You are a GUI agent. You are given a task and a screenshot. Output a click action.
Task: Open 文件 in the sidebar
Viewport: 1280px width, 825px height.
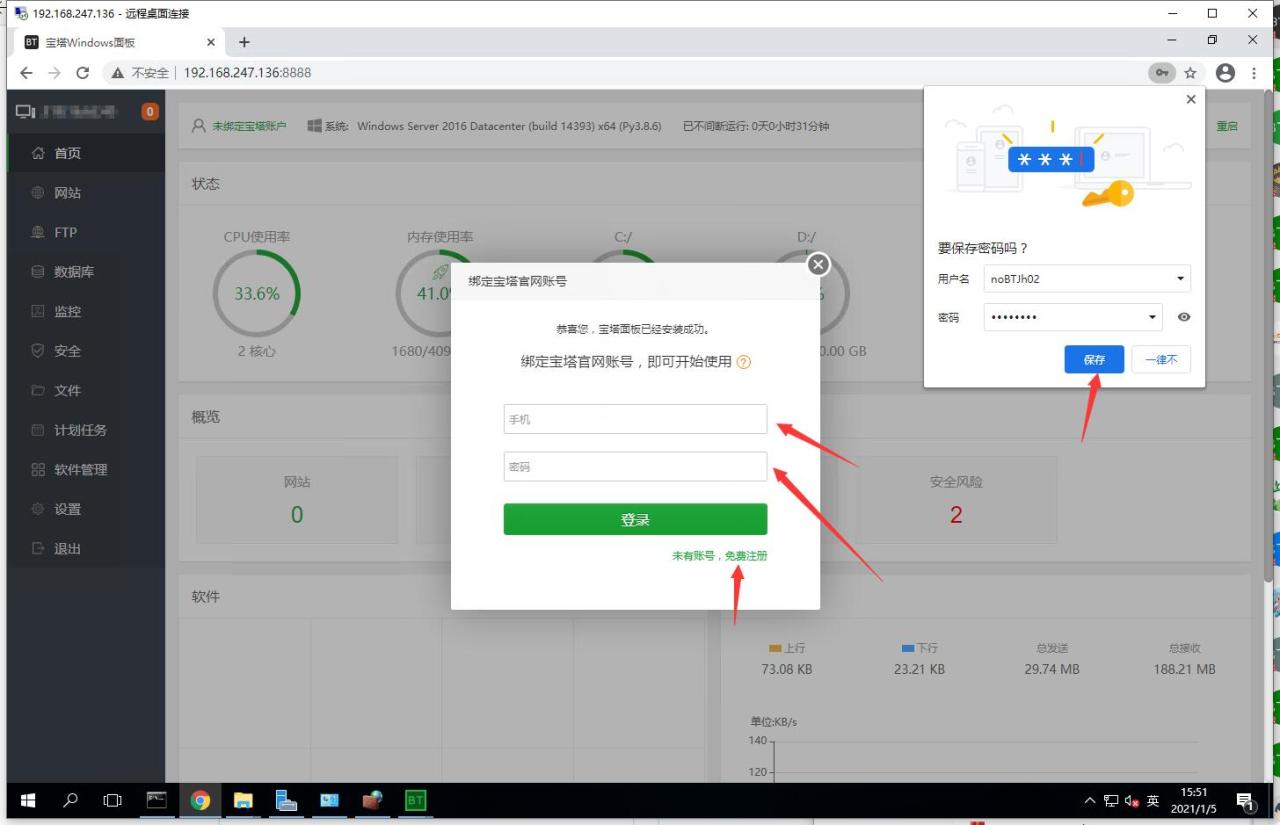coord(85,390)
